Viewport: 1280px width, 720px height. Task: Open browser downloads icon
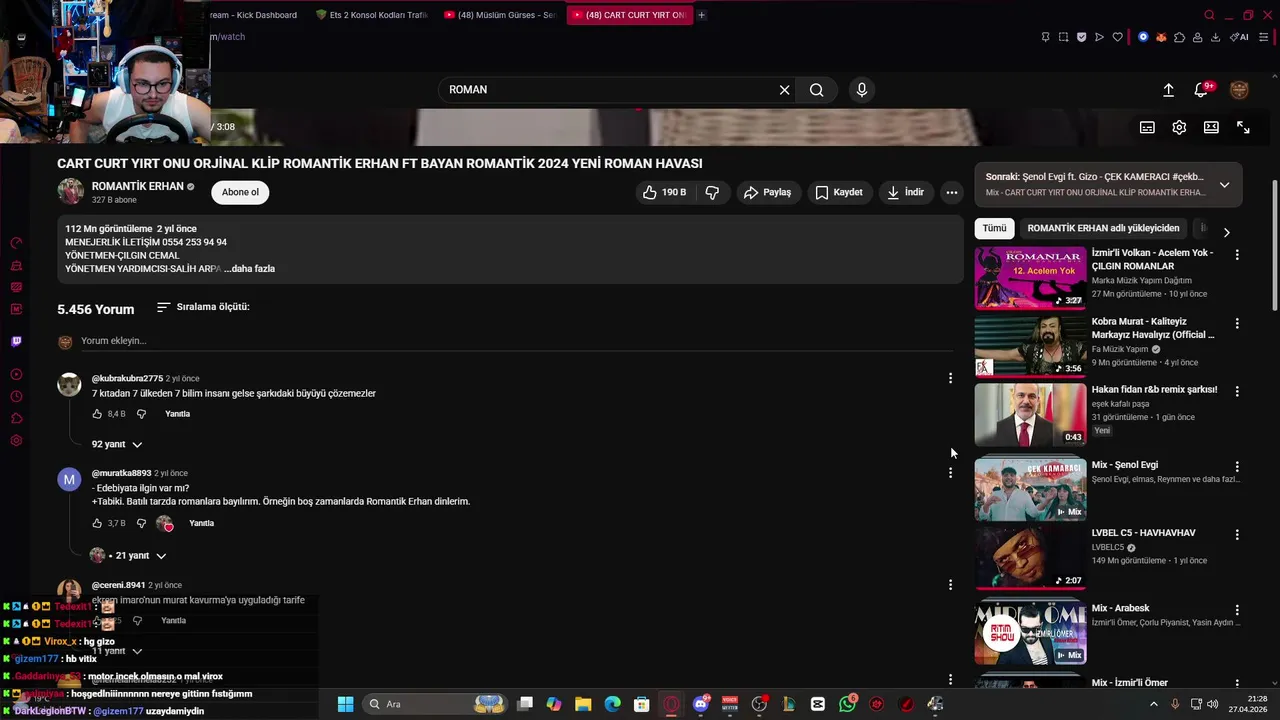pos(1215,37)
